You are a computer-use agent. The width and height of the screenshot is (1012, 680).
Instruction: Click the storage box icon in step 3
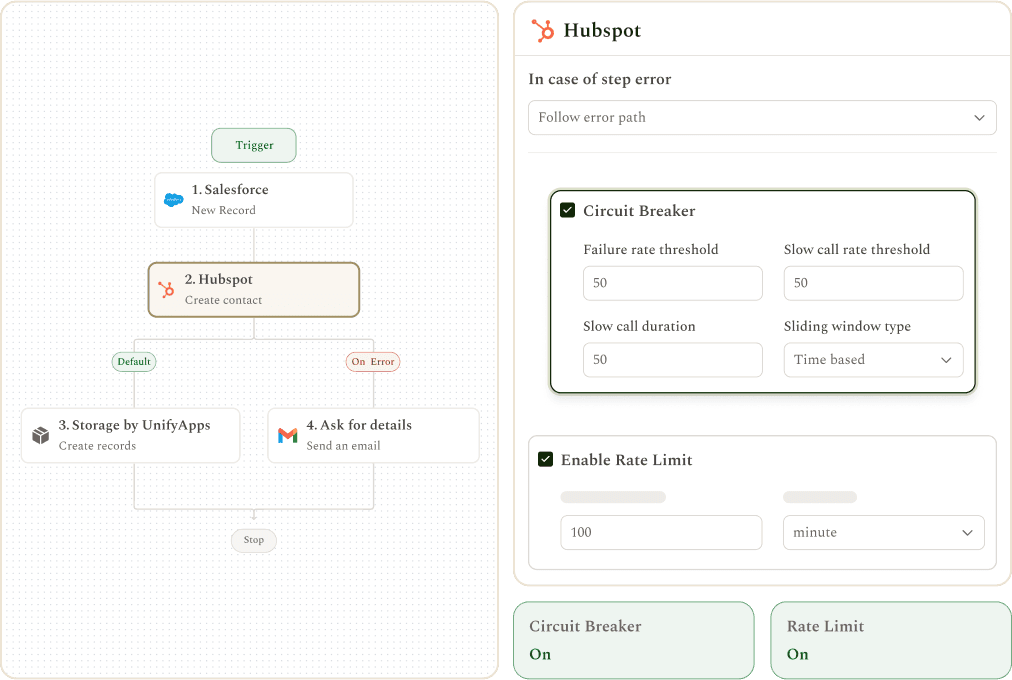[x=41, y=435]
